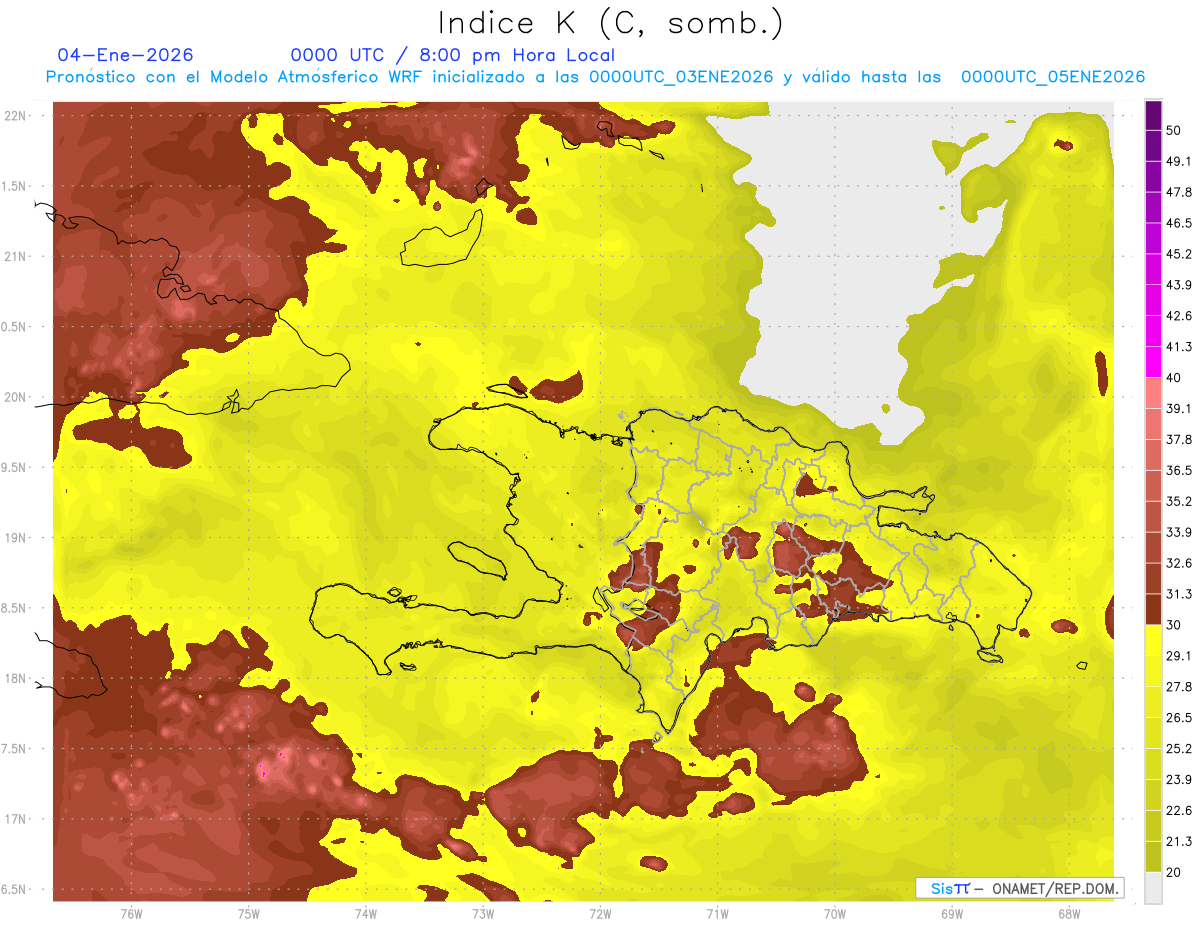
Task: Click the '04-Ene-2026' date label
Action: tap(126, 55)
